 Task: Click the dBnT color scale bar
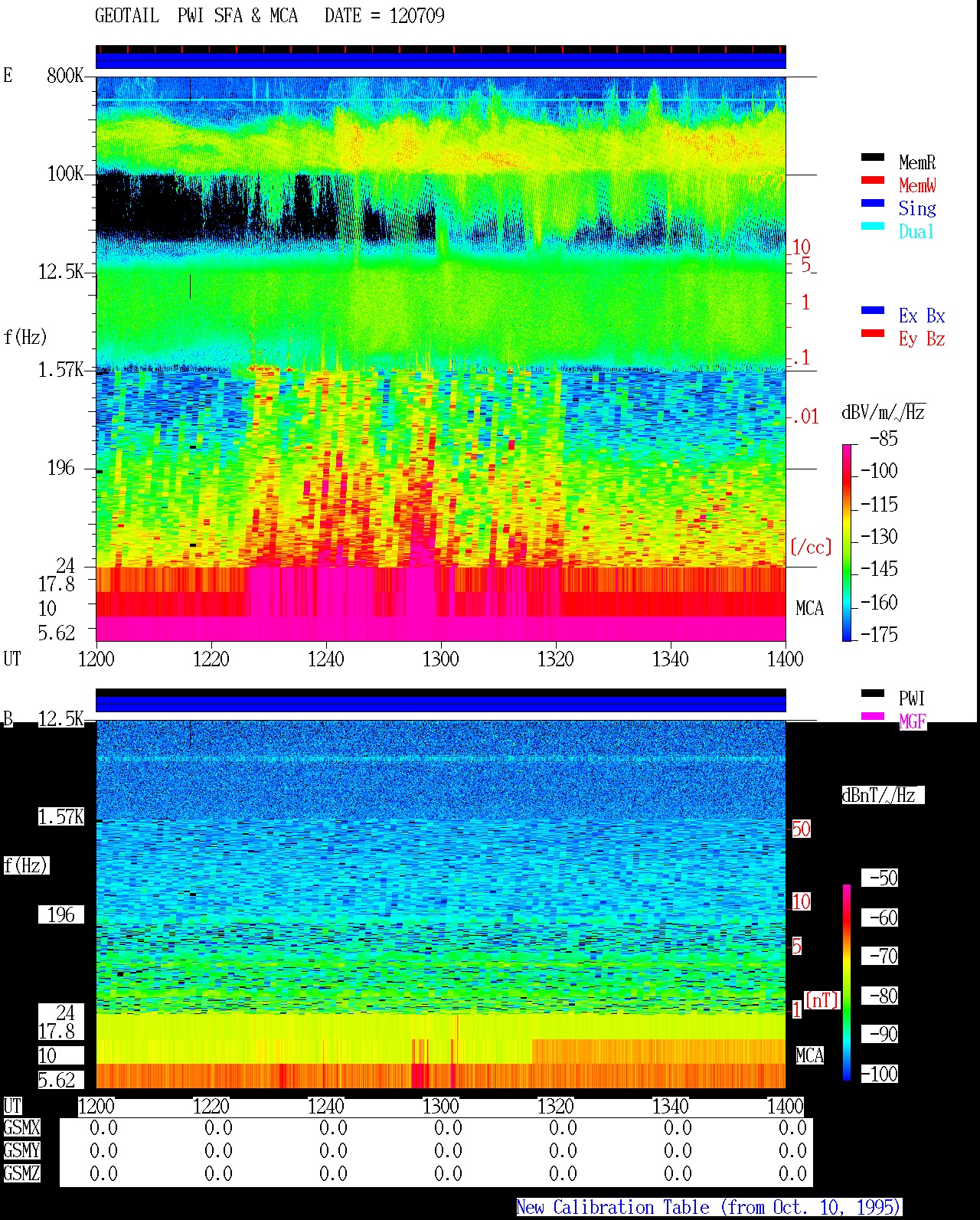[x=847, y=983]
